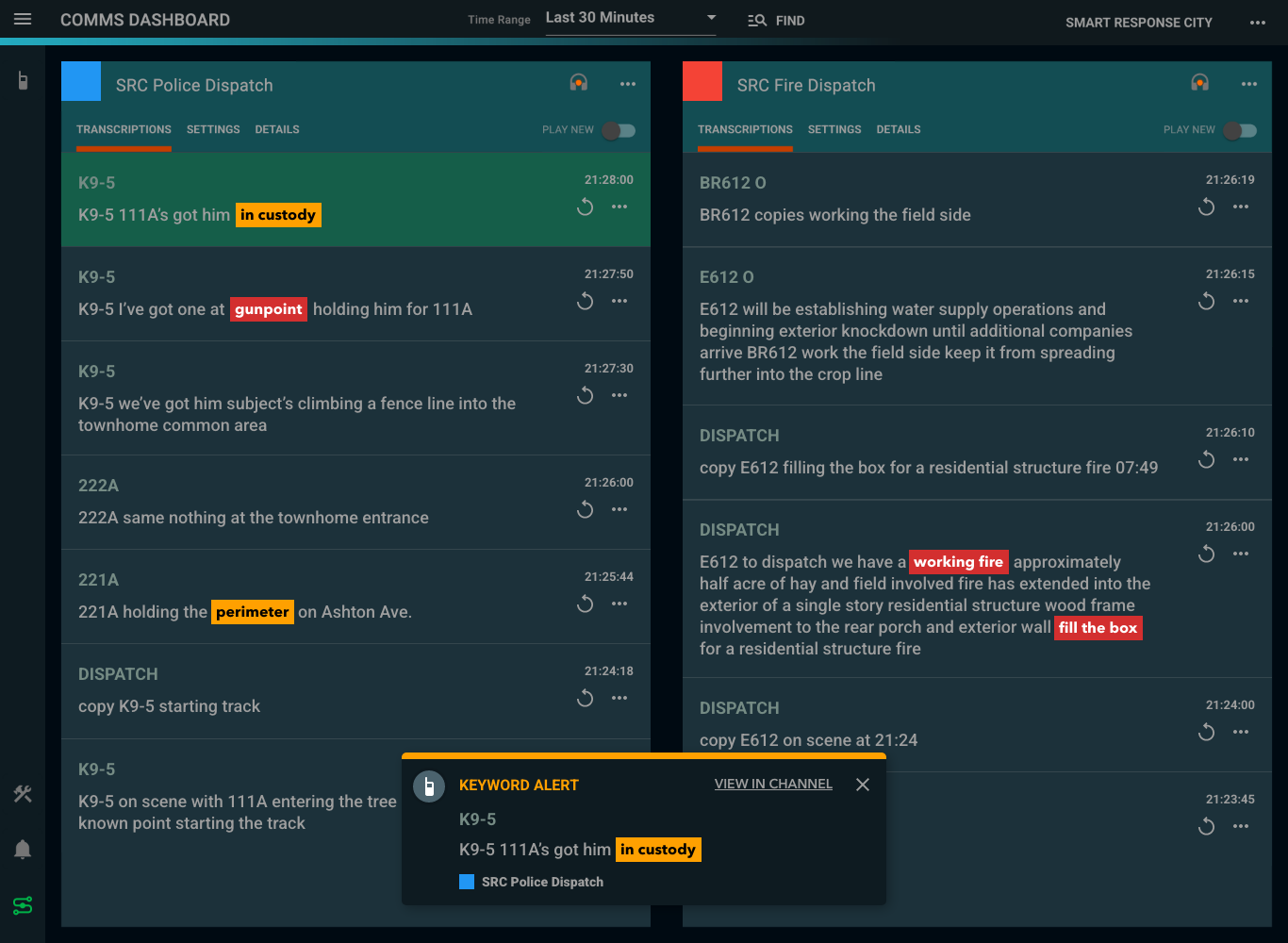This screenshot has width=1288, height=943.
Task: Open options for the 21:26:10 dispatch message
Action: (x=1241, y=459)
